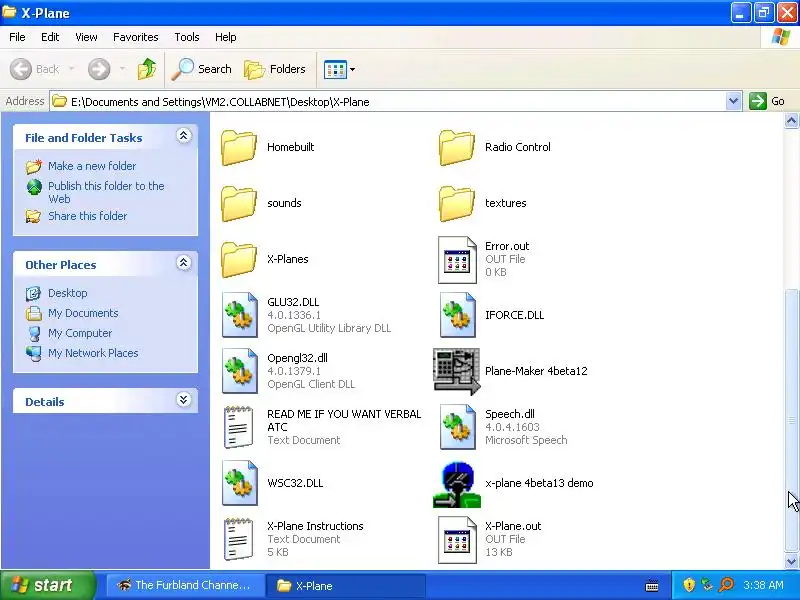800x600 pixels.
Task: Select the X-Plane Instructions document icon
Action: tap(238, 539)
